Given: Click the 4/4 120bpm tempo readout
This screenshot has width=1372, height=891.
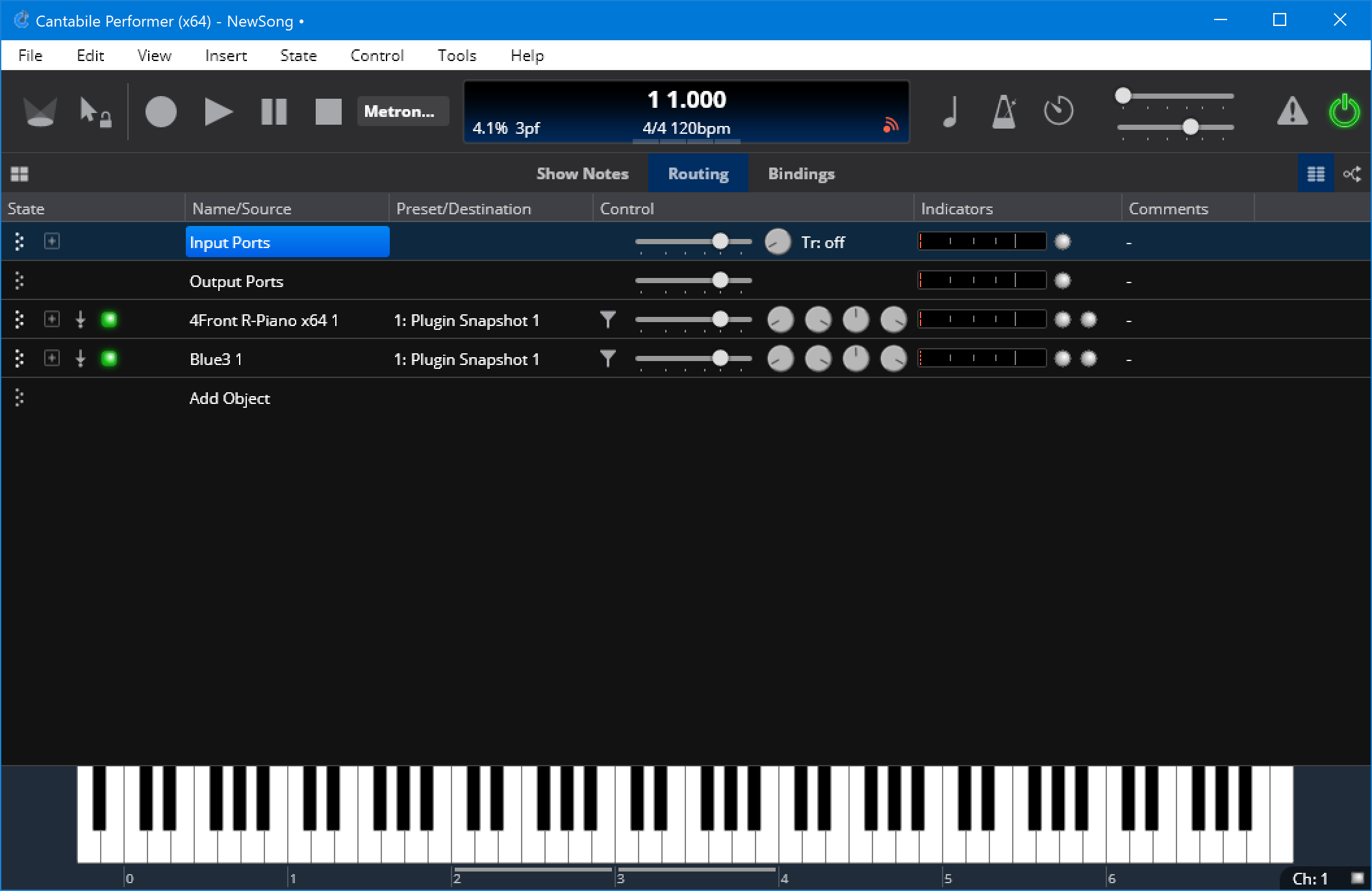Looking at the screenshot, I should [x=686, y=129].
